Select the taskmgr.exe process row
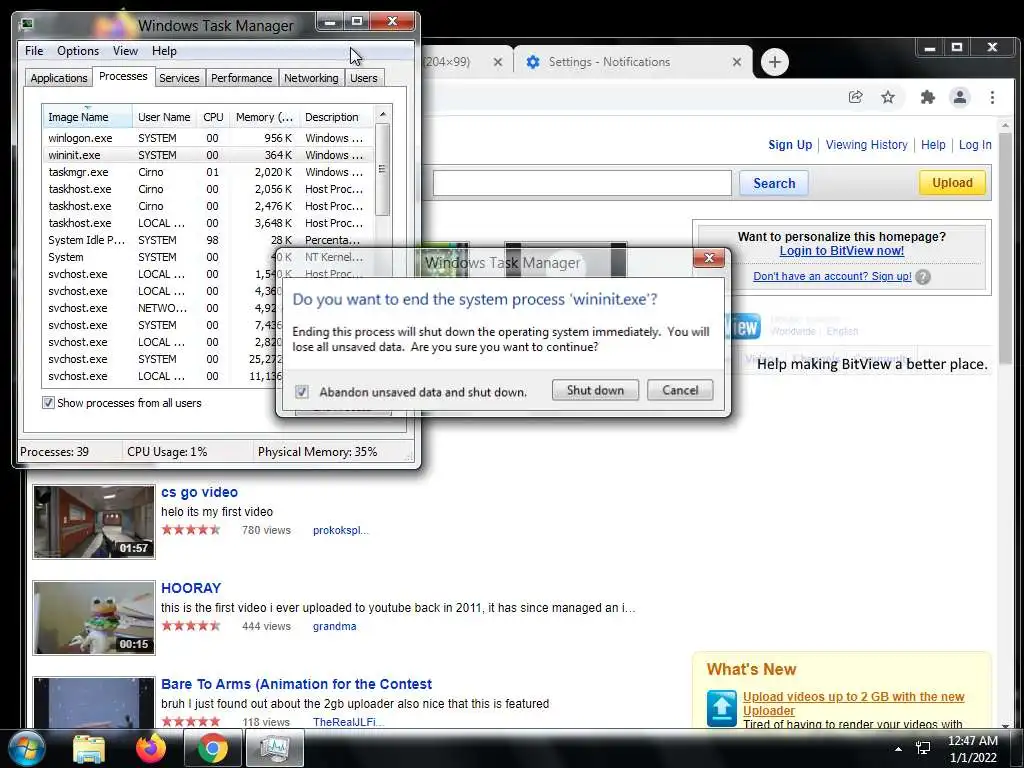Screen dimensions: 1024x768 [208, 172]
